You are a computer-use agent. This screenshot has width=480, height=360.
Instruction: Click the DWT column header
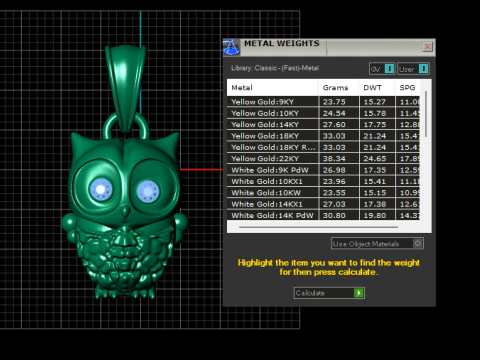coord(377,88)
